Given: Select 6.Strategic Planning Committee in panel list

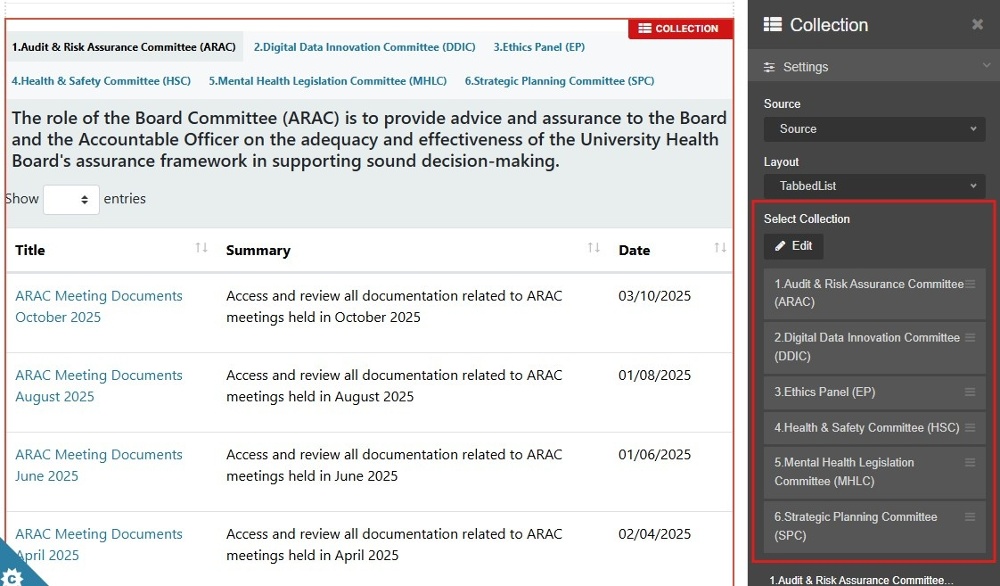Looking at the screenshot, I should click(x=874, y=527).
